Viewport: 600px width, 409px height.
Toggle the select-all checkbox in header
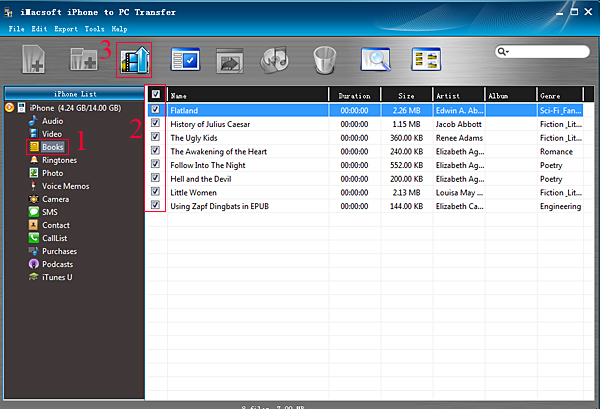tap(155, 94)
